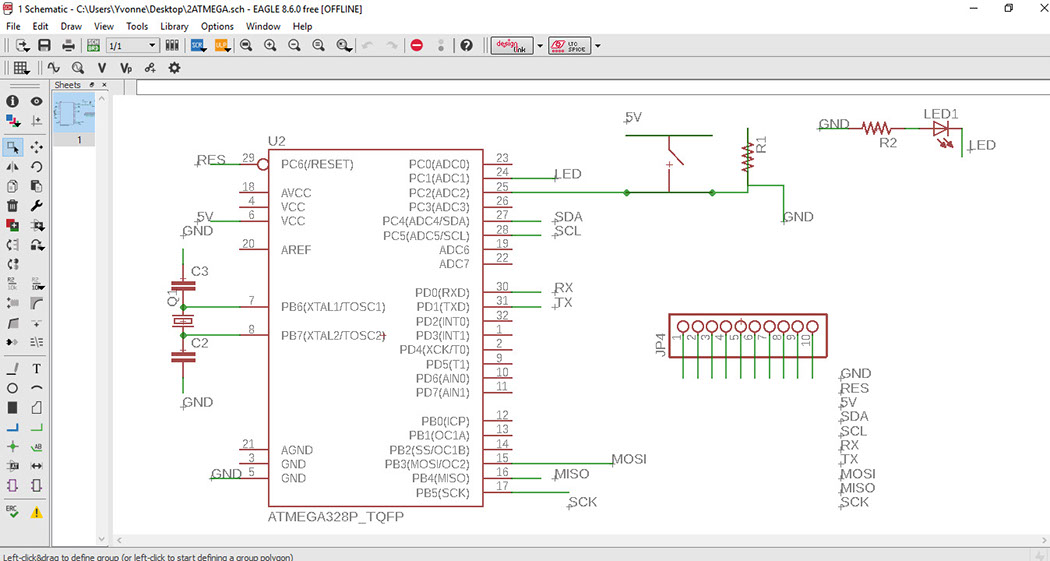Select the Arc drawing tool
Screen dimensions: 1050x561
36,388
